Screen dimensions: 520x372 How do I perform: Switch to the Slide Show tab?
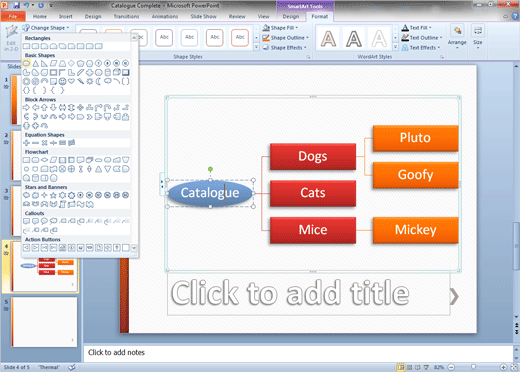(203, 16)
